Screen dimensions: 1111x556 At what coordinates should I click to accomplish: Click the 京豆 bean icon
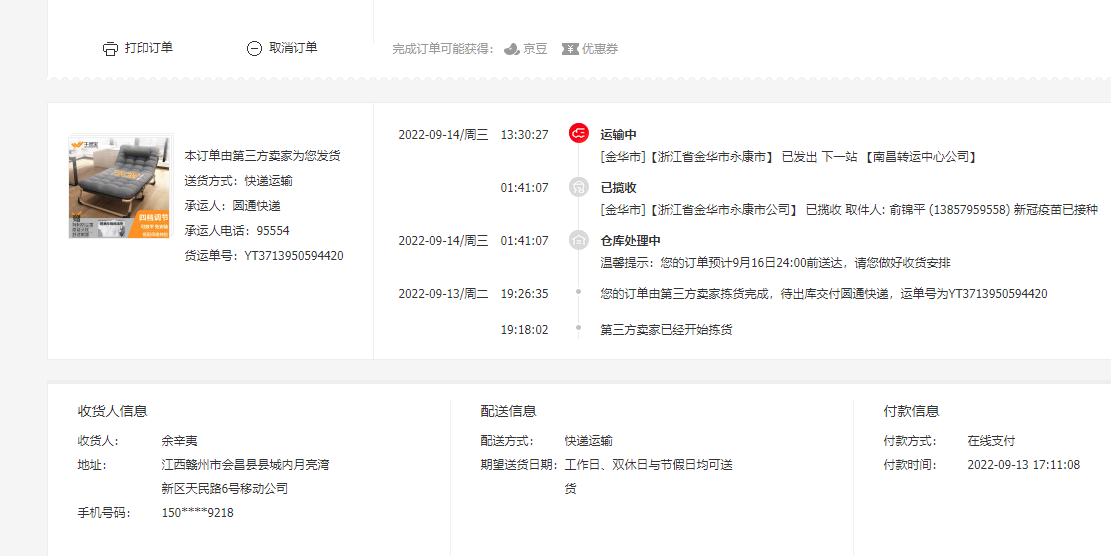click(512, 49)
